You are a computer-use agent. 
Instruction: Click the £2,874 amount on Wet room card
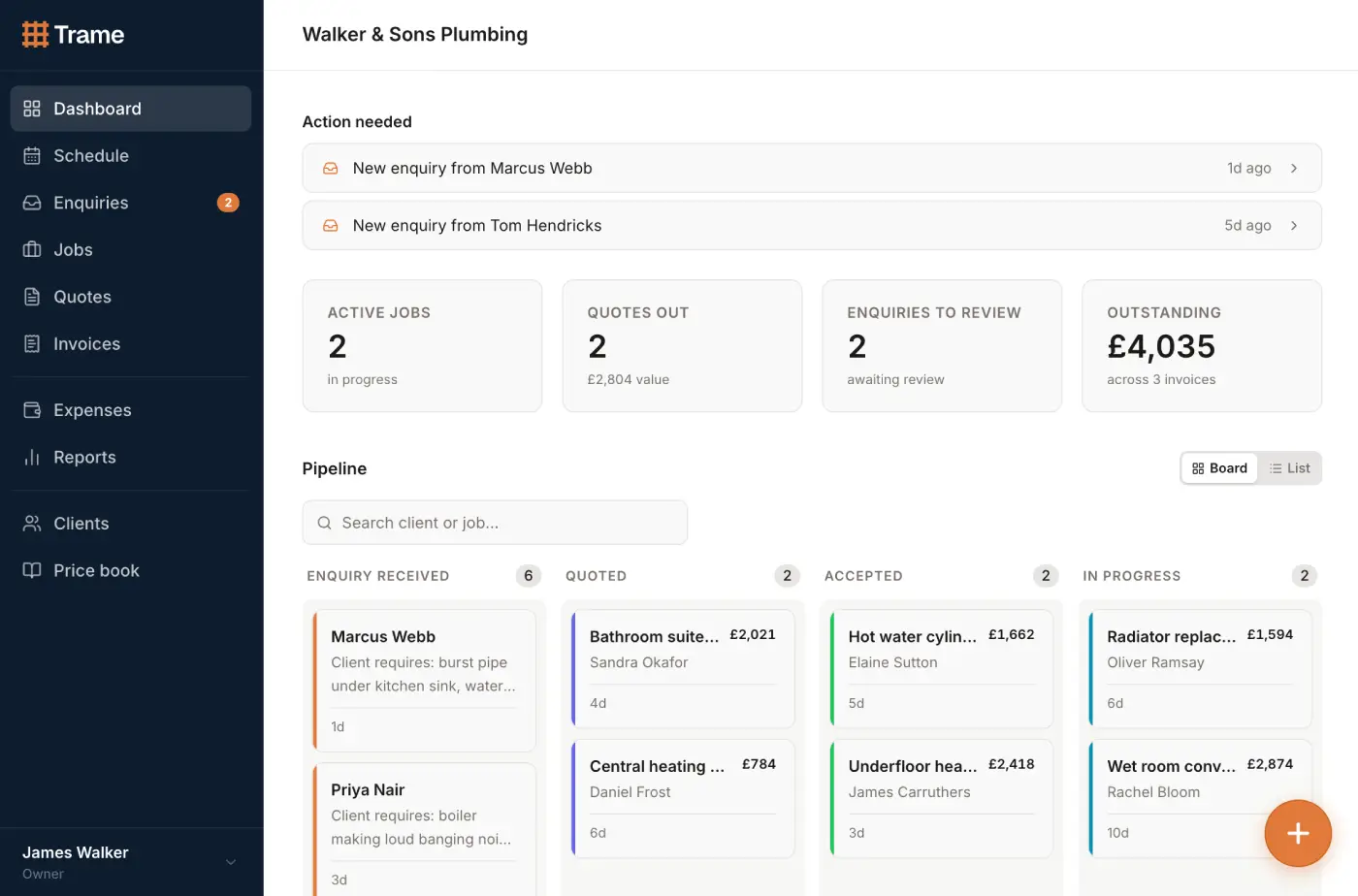[1271, 764]
